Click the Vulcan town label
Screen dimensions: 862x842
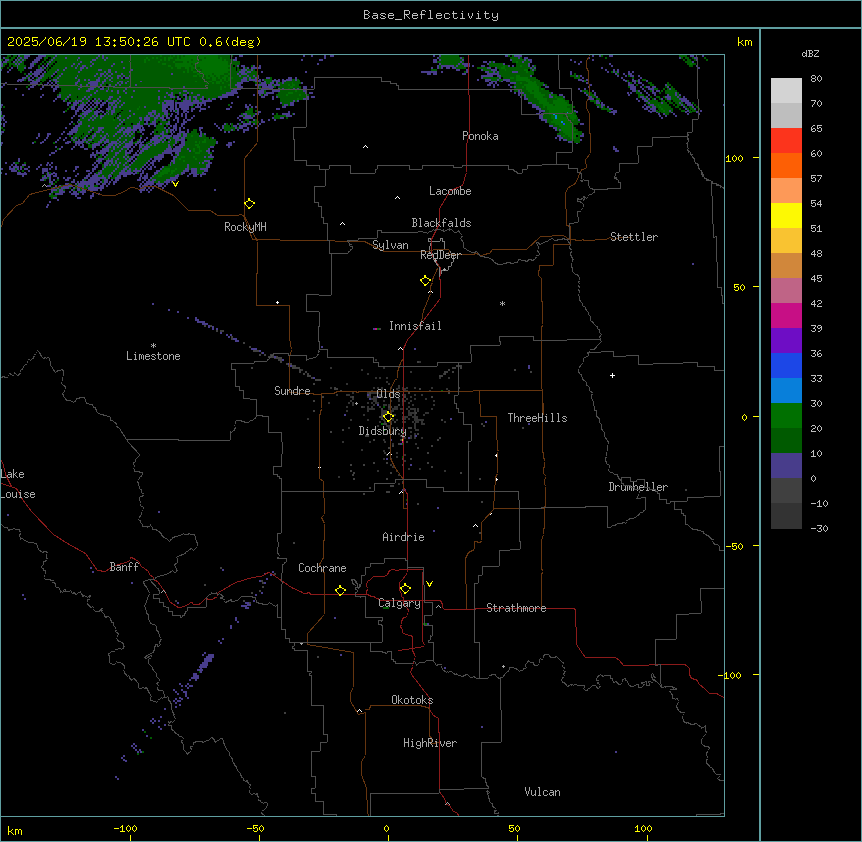542,792
